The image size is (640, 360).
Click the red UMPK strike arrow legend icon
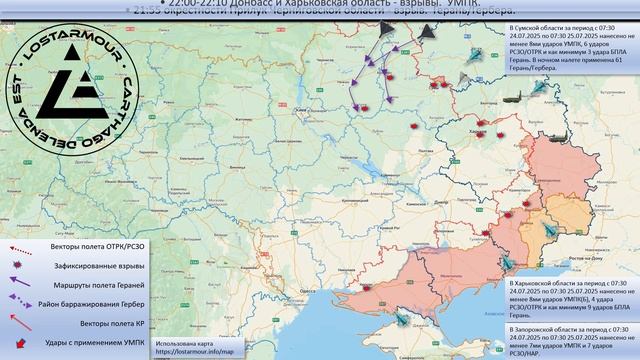[20, 343]
